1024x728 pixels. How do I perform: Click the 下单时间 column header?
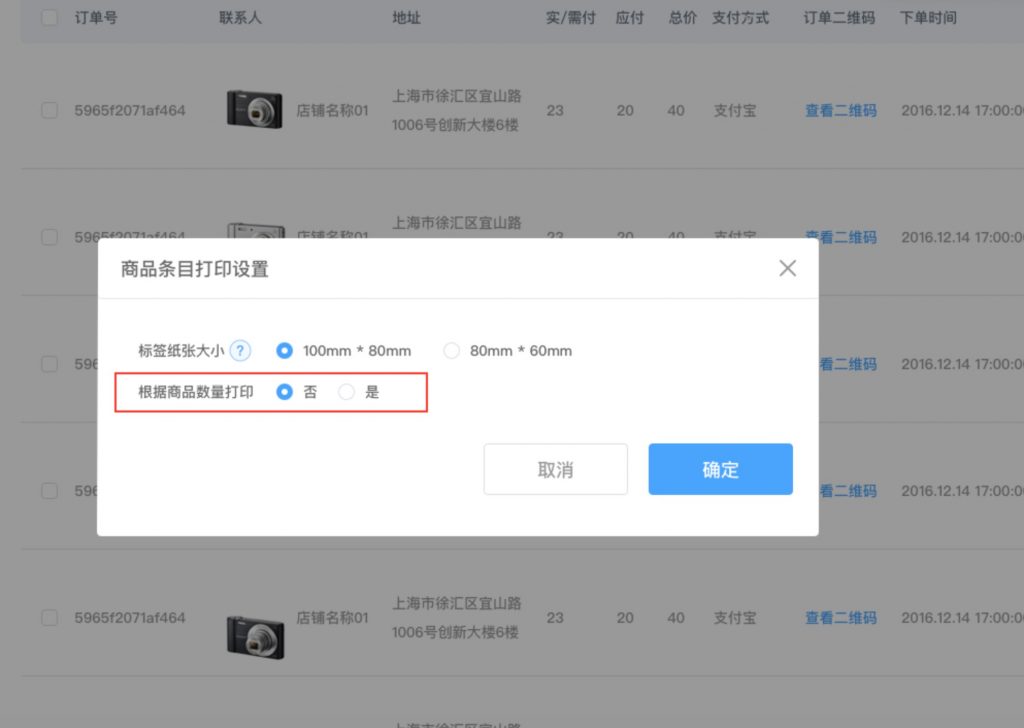click(x=928, y=18)
